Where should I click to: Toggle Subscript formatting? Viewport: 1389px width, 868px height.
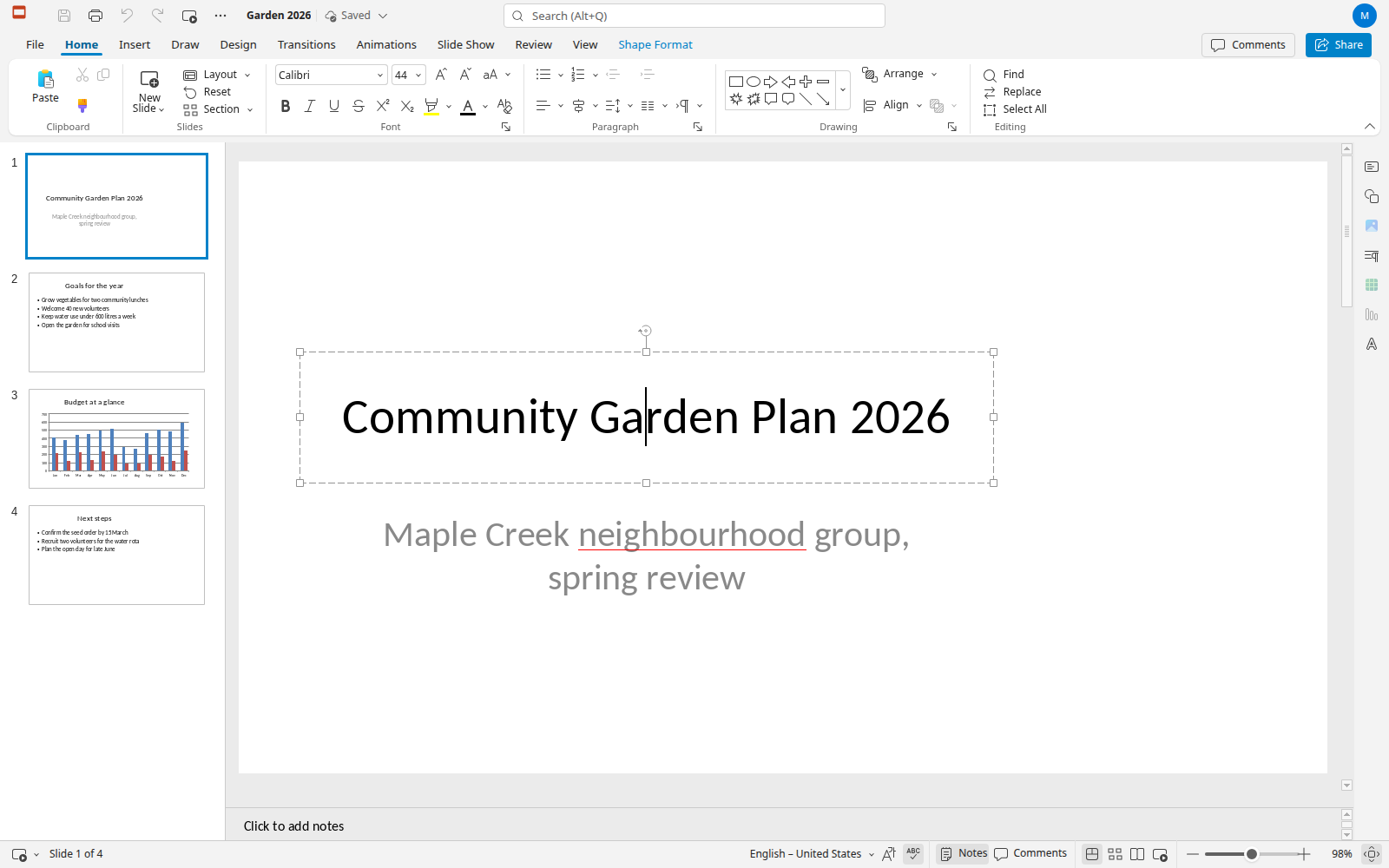click(407, 106)
